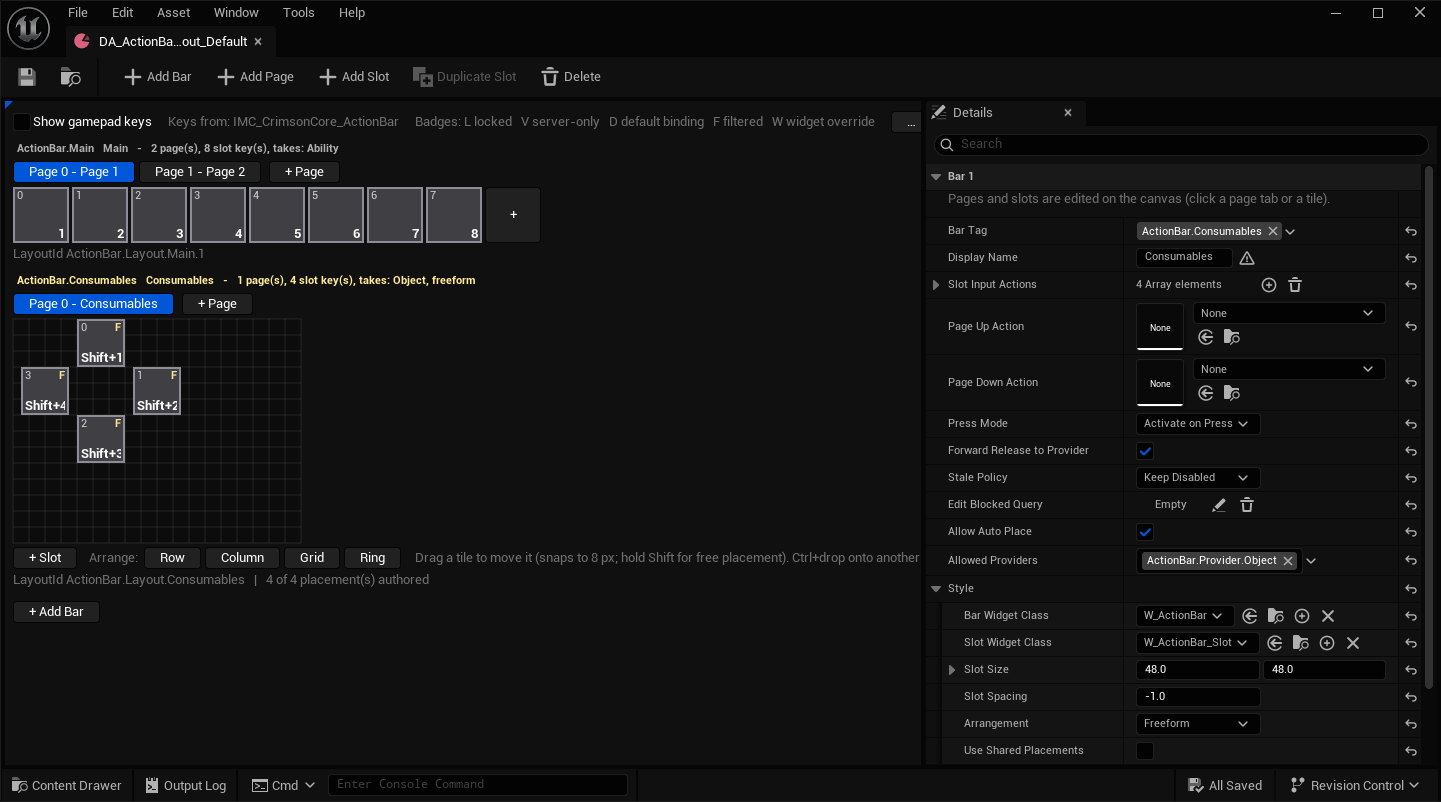
Task: Remove the ActionBar.Consumables tag from Bar Tag
Action: point(1273,231)
